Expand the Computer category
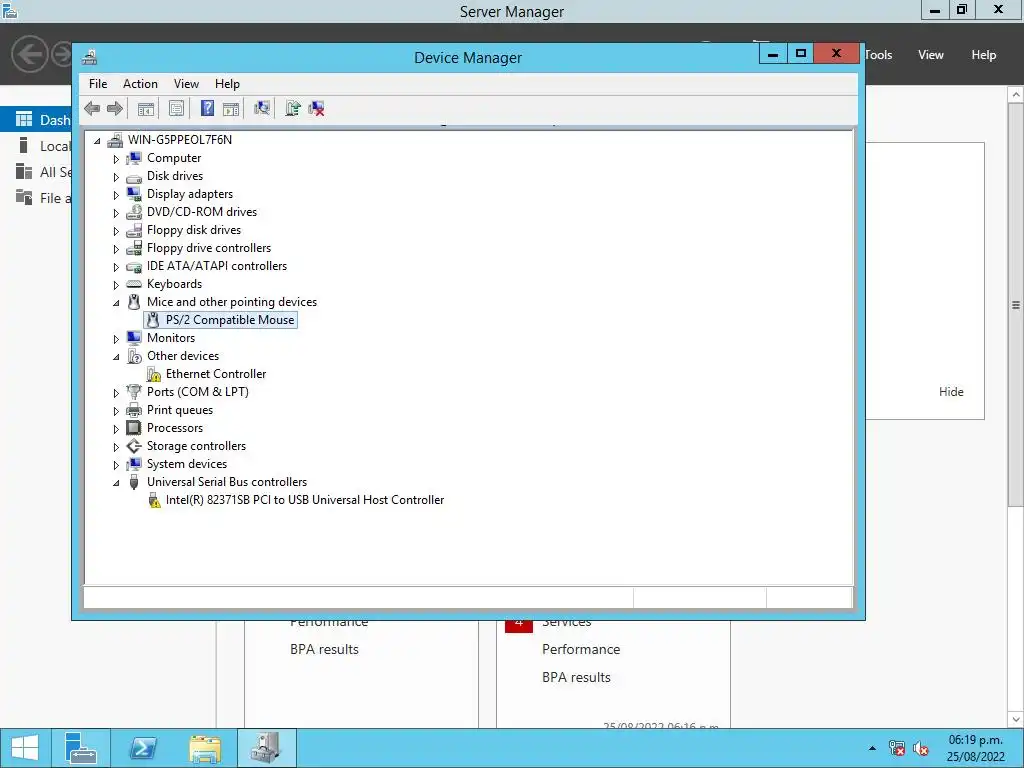The width and height of the screenshot is (1024, 768). [x=116, y=159]
